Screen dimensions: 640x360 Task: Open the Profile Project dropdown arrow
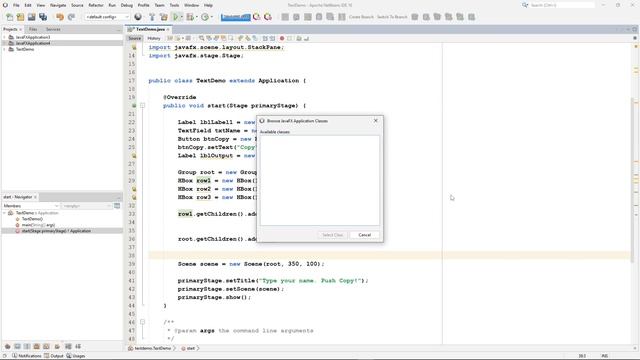click(x=211, y=17)
